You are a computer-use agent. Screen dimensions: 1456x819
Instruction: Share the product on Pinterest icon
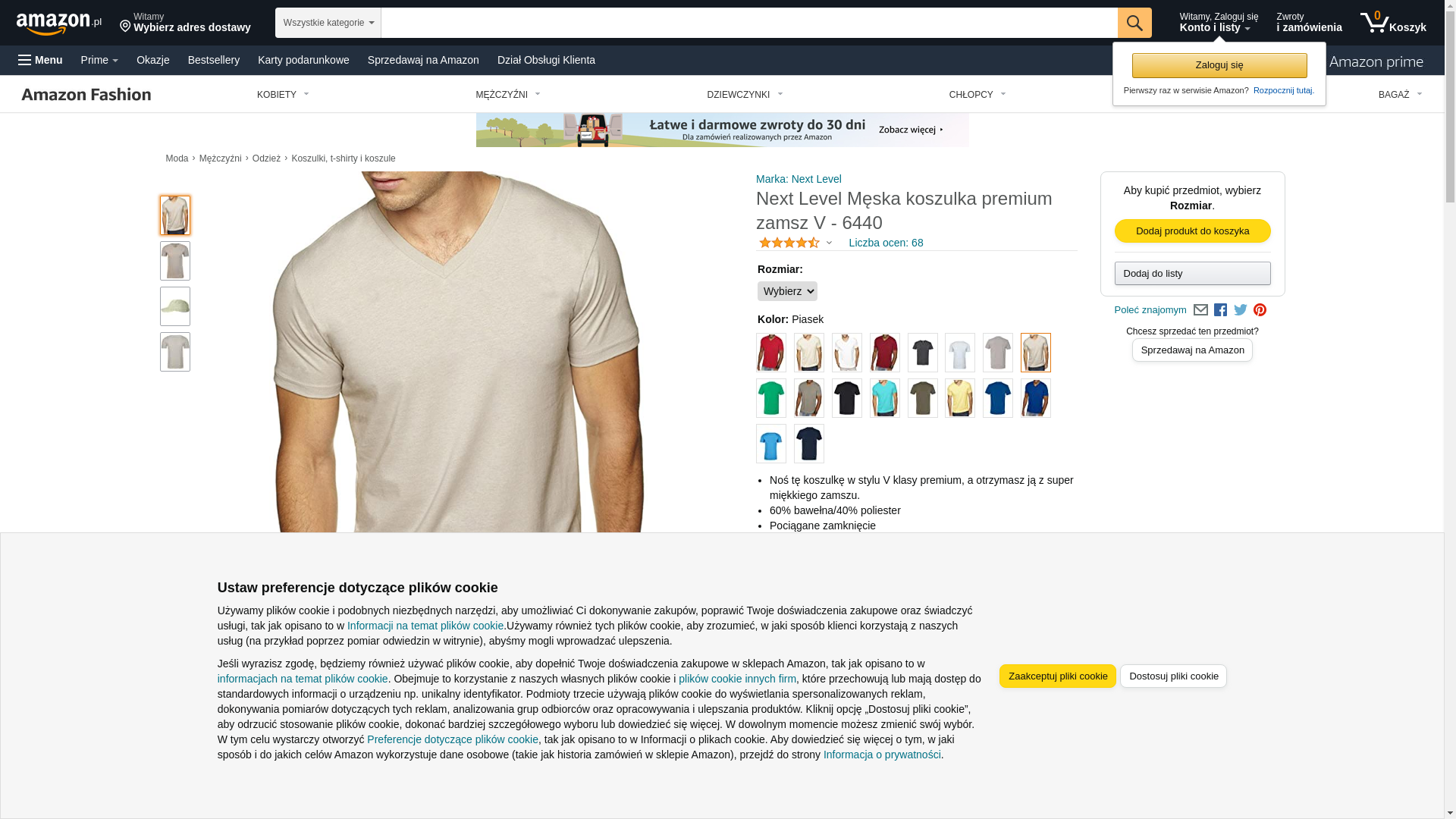tap(1260, 310)
